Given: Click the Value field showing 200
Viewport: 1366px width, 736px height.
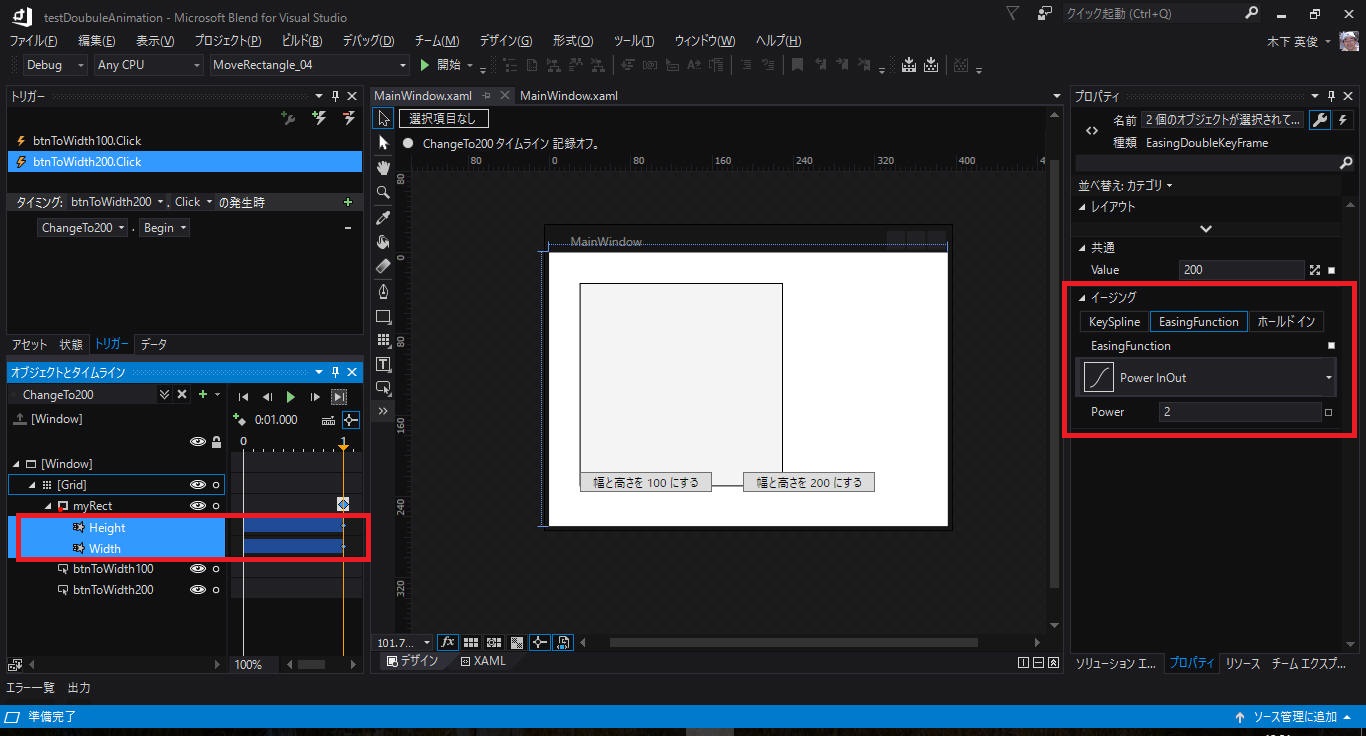Looking at the screenshot, I should pos(1242,270).
